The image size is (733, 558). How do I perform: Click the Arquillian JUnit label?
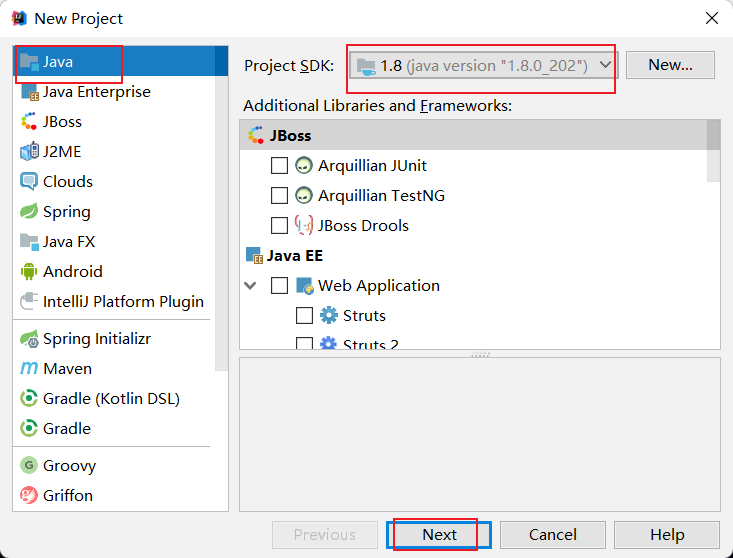(x=372, y=165)
